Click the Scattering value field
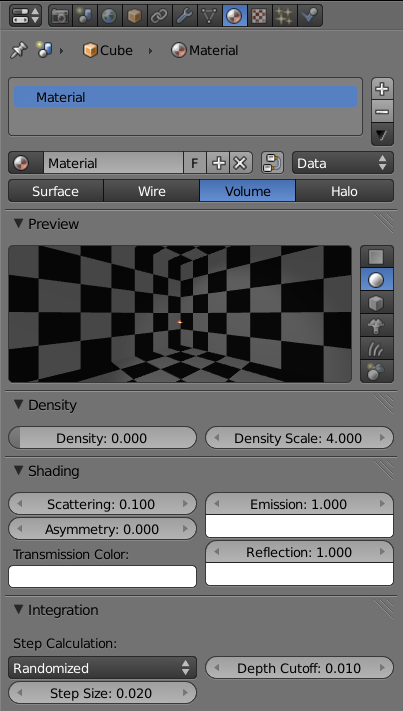Screen dimensions: 403x711 pos(102,504)
